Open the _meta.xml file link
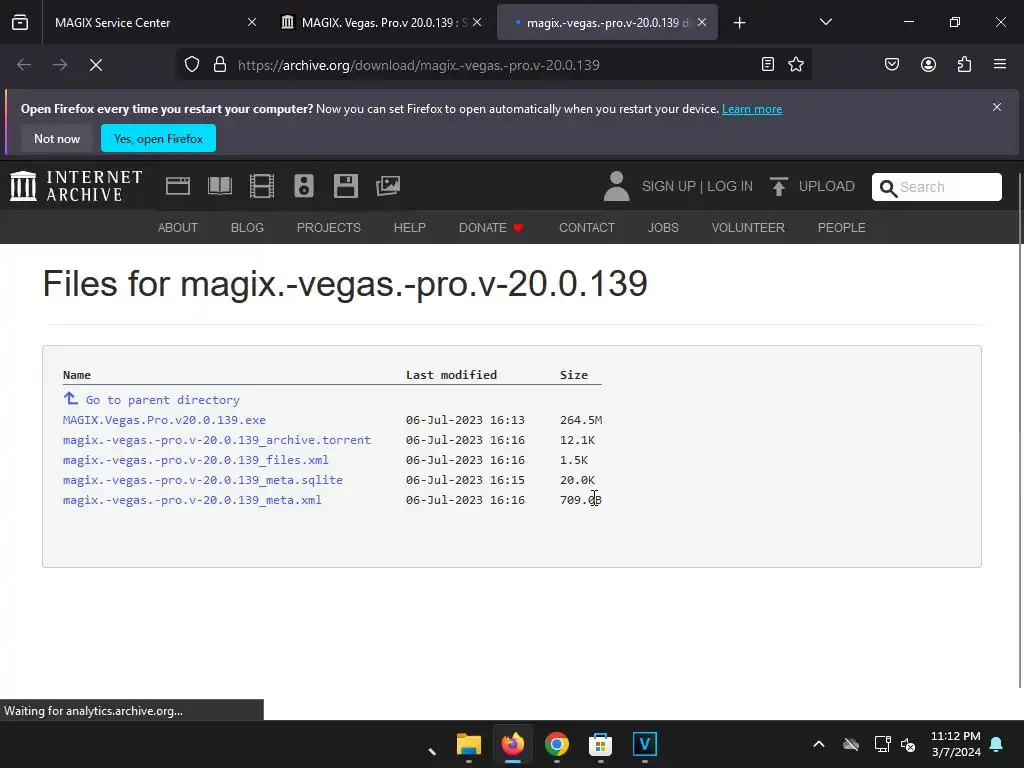 (192, 500)
